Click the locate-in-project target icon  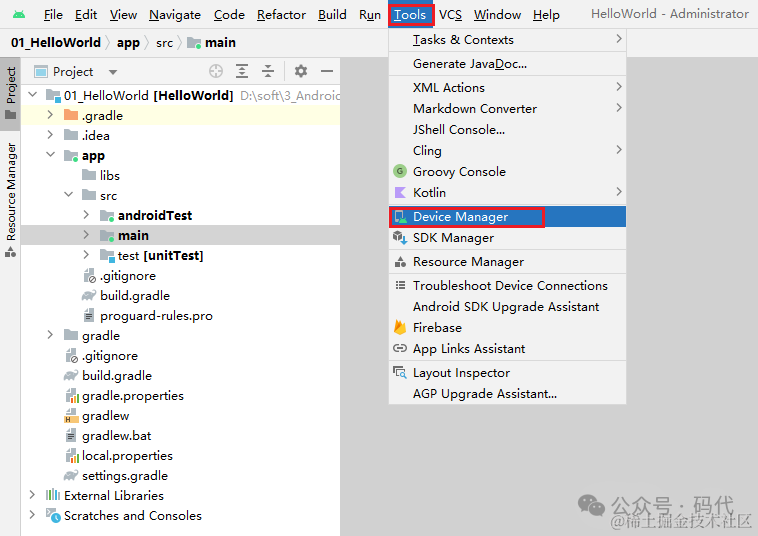(x=216, y=71)
